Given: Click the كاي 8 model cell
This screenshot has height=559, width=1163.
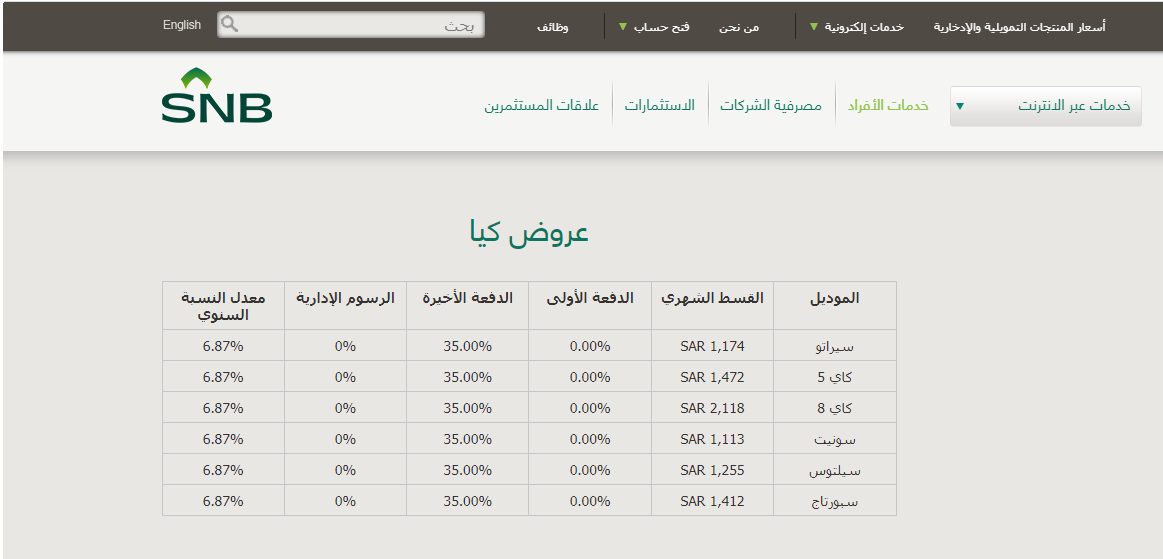Looking at the screenshot, I should [x=834, y=408].
